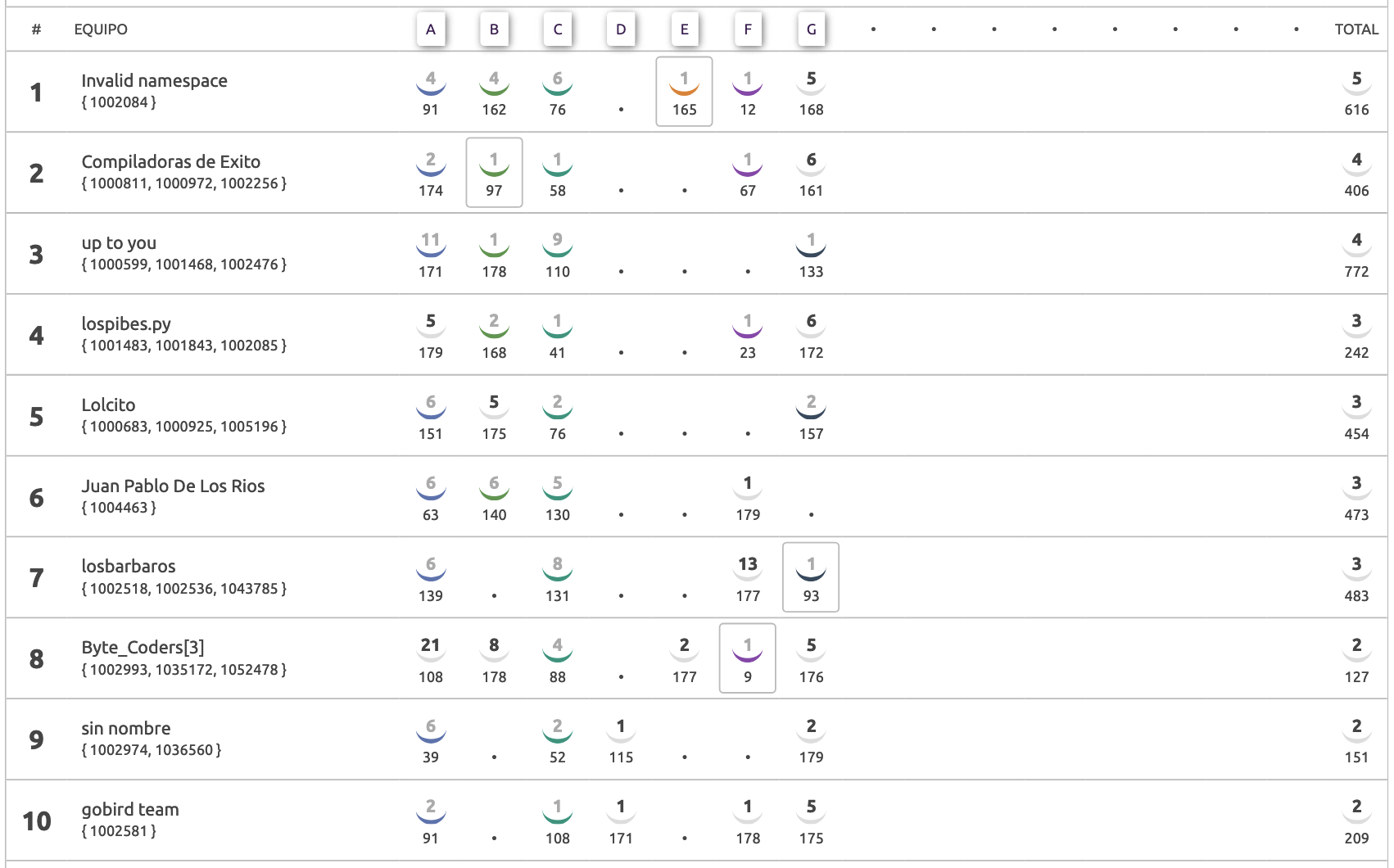Click Invalid namespace's highlighted problem E cell
1394x868 pixels.
click(685, 92)
